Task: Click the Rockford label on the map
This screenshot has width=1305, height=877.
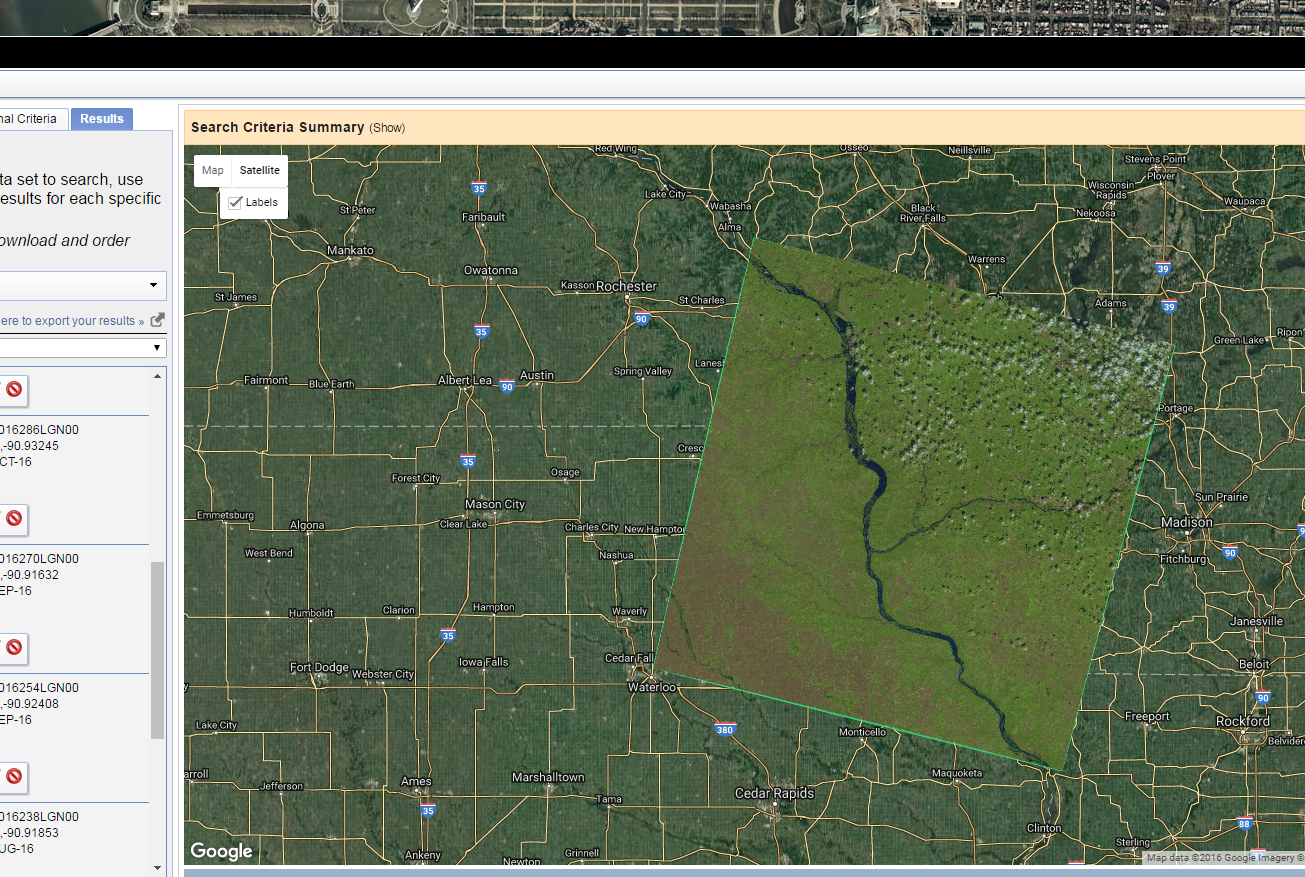Action: click(1243, 721)
